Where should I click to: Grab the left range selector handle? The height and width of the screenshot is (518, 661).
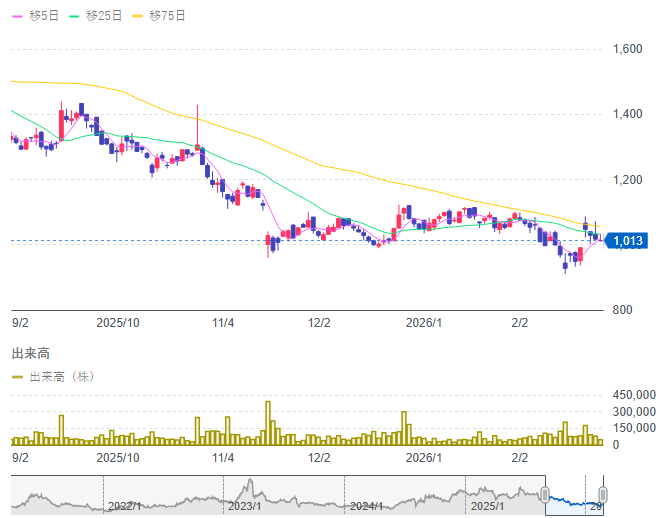tap(545, 494)
